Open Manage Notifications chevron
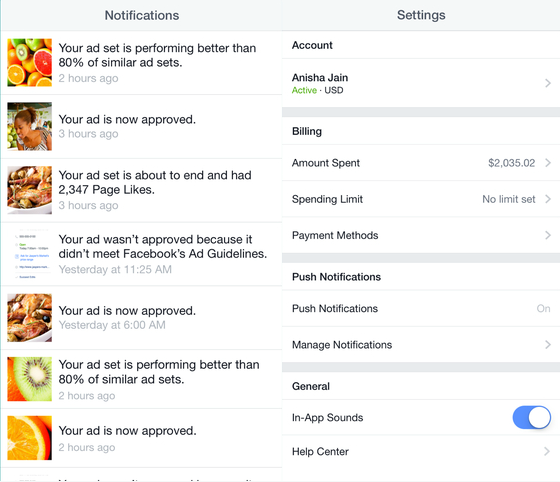The width and height of the screenshot is (560, 482). 548,345
